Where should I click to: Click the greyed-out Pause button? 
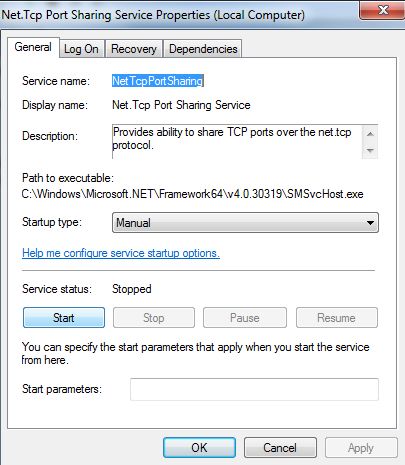click(245, 318)
